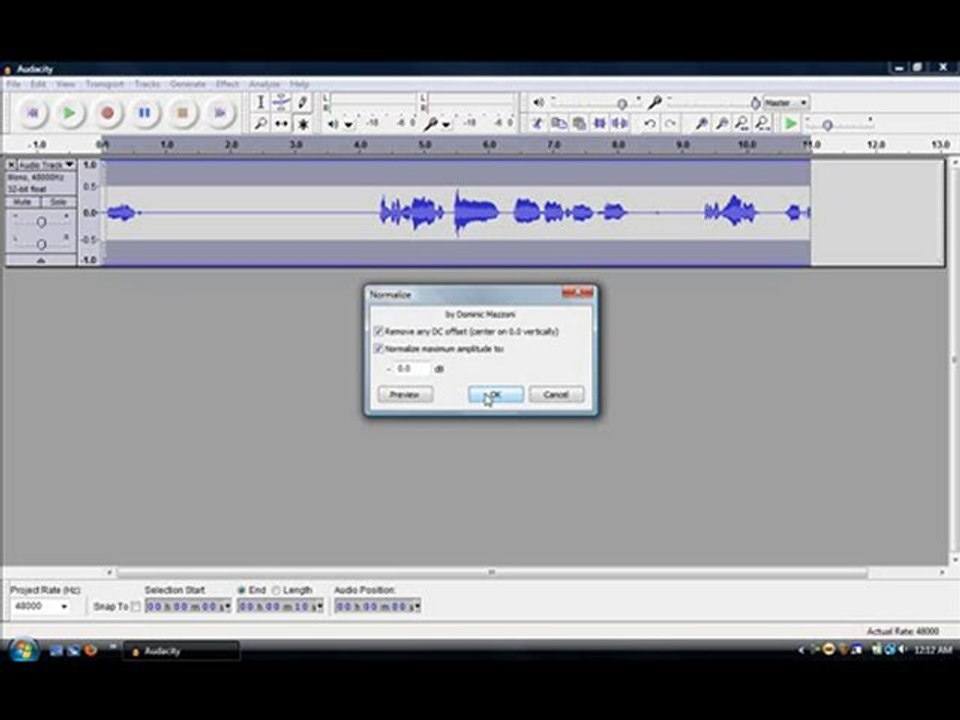960x720 pixels.
Task: Click the Skip to End button
Action: coord(219,113)
